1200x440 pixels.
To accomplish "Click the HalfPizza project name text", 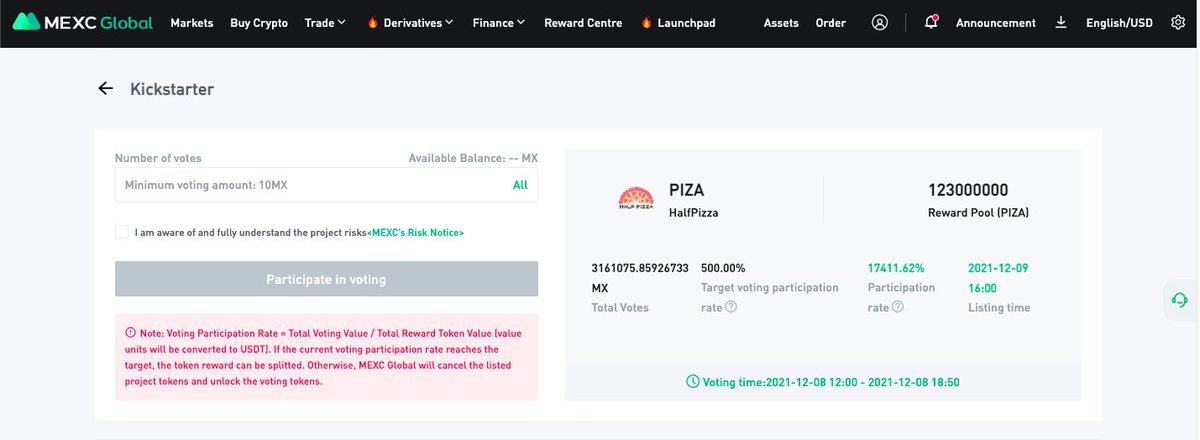I will [693, 213].
